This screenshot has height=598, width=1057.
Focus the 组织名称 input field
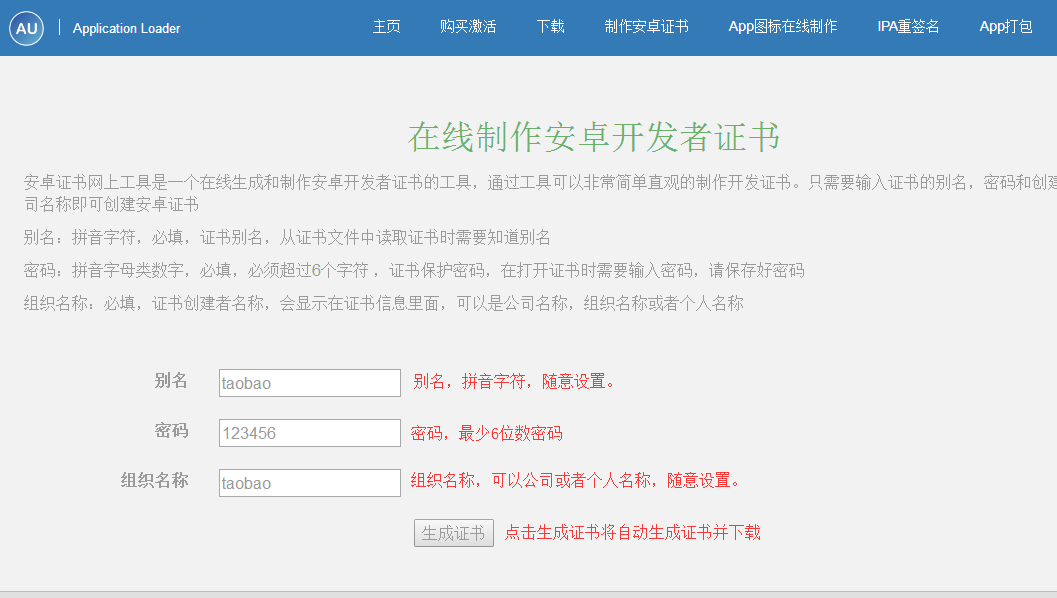tap(309, 483)
